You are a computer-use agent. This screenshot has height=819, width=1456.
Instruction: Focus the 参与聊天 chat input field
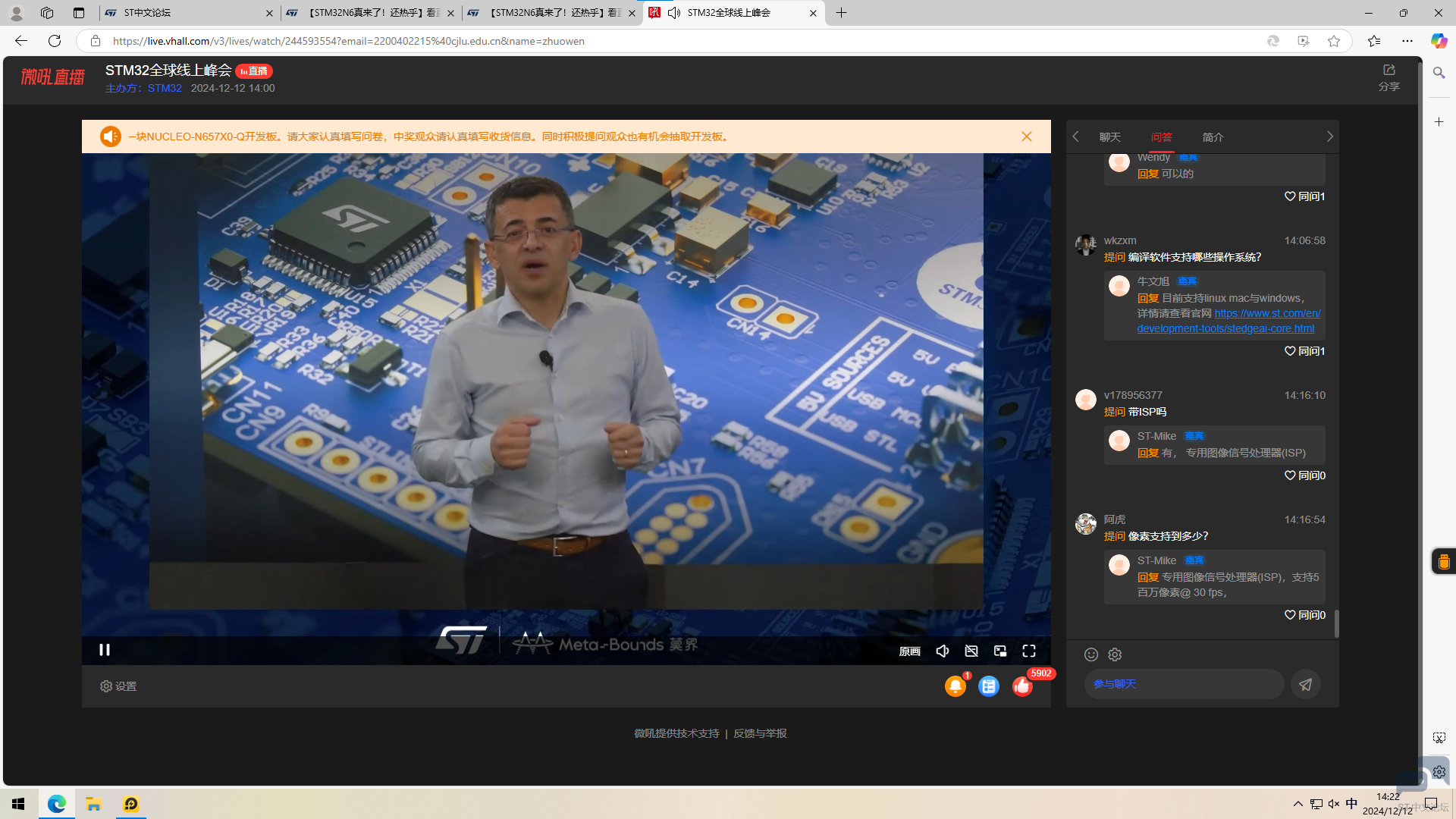pos(1184,684)
